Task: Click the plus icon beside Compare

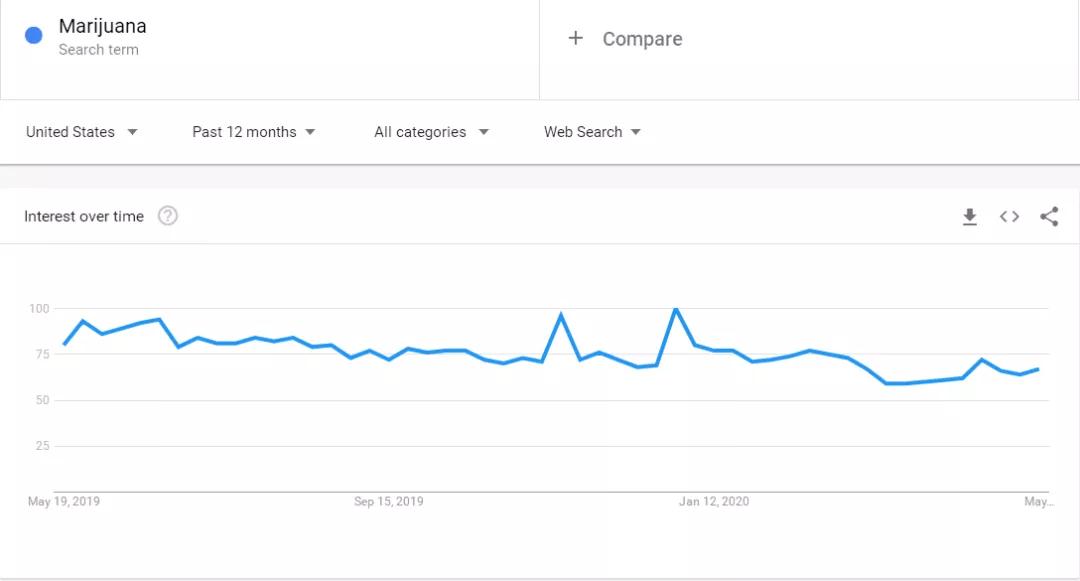Action: (x=575, y=38)
